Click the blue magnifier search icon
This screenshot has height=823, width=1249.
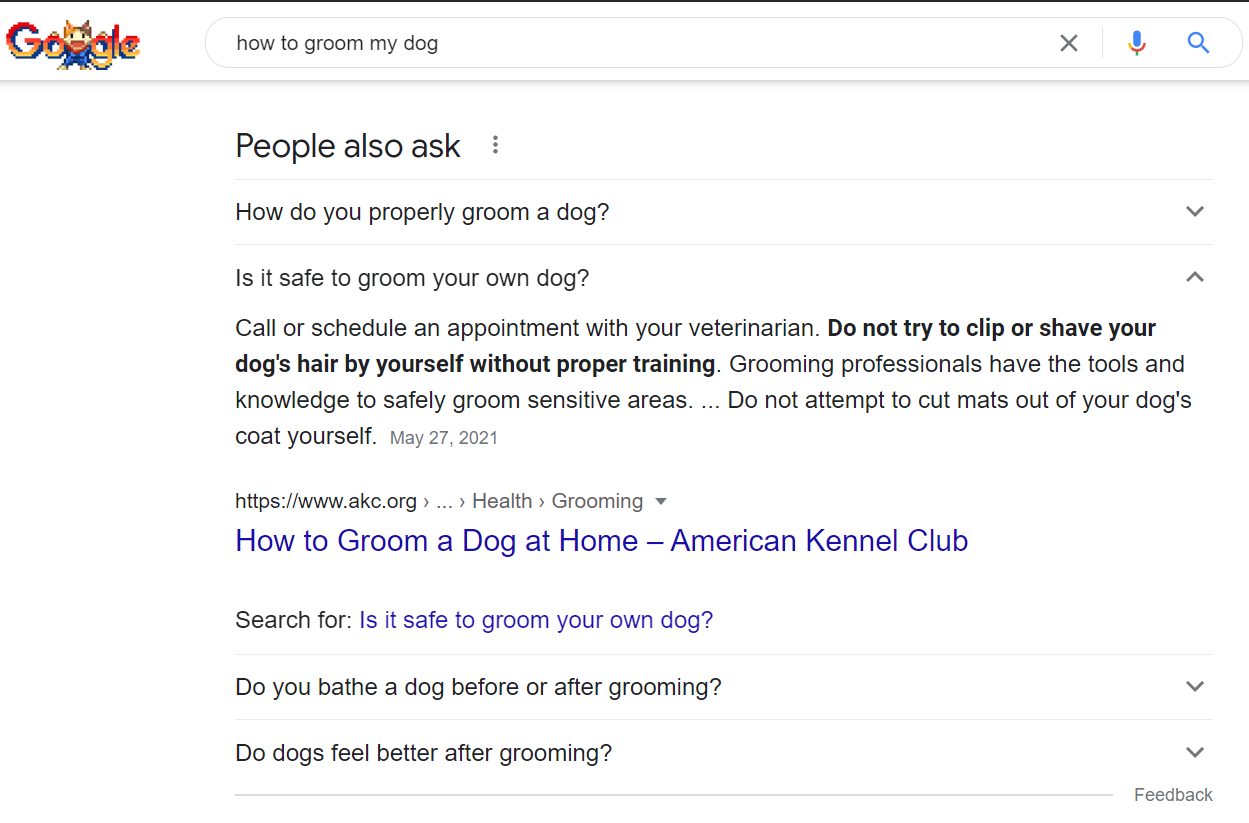point(1198,43)
